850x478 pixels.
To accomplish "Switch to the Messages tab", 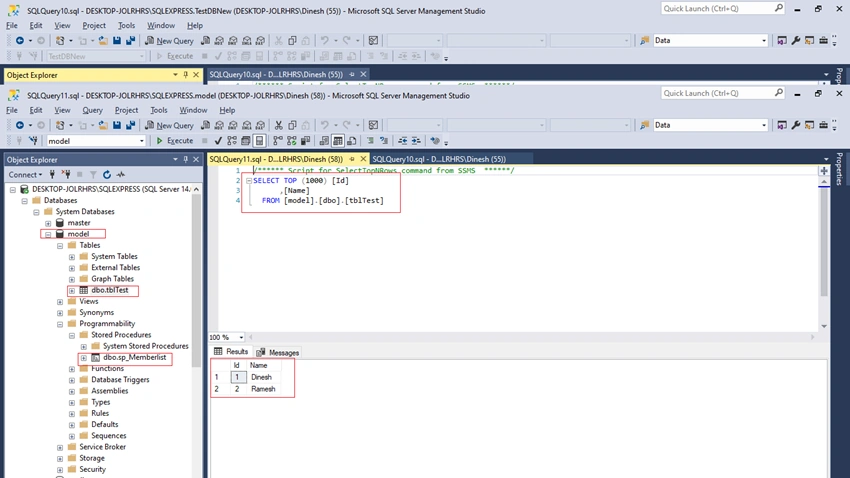I will click(x=278, y=352).
